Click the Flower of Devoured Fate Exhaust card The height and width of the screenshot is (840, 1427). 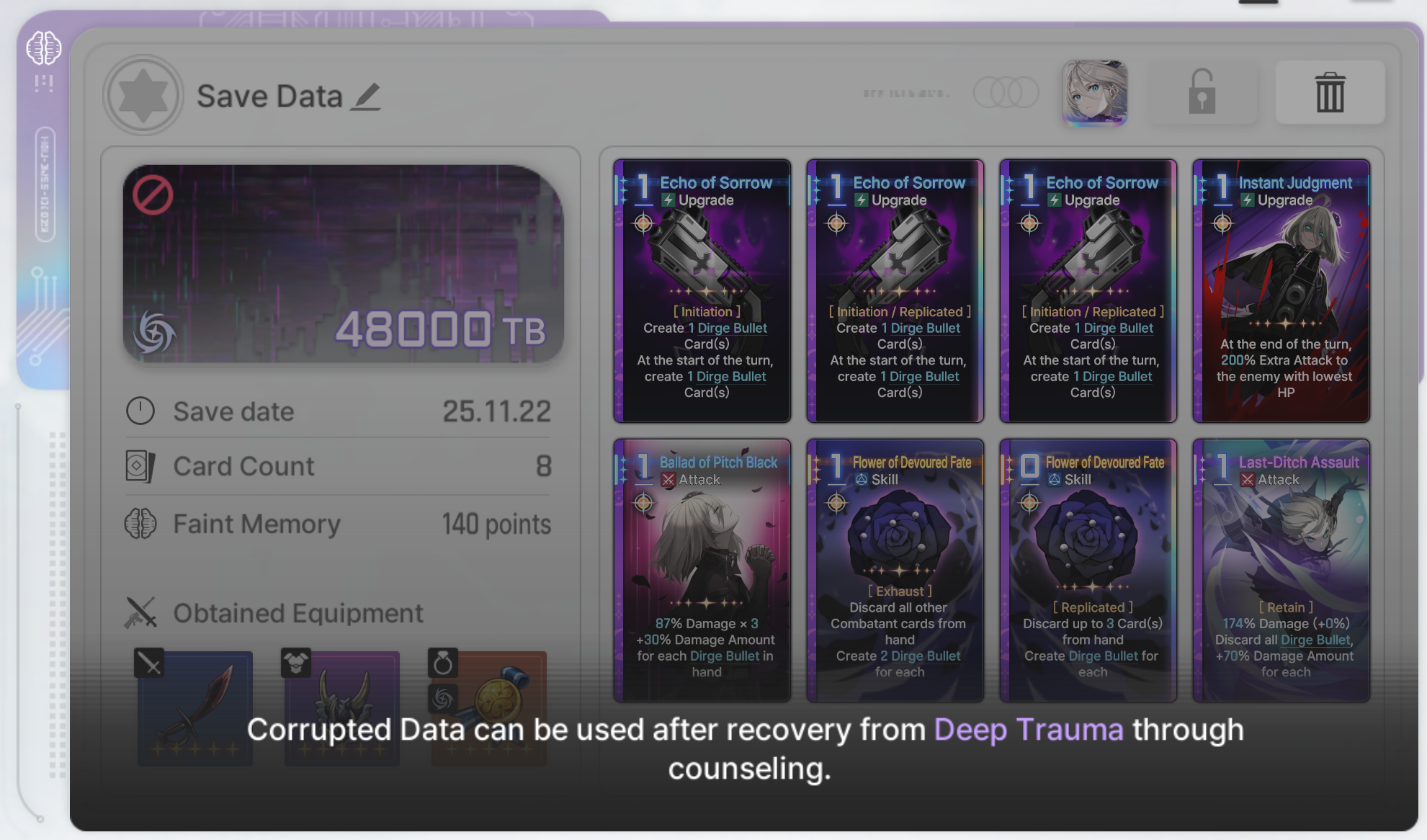click(895, 570)
